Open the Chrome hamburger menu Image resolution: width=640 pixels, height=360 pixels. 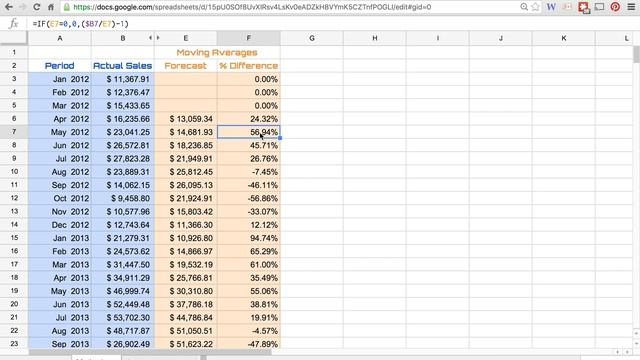(x=631, y=7)
